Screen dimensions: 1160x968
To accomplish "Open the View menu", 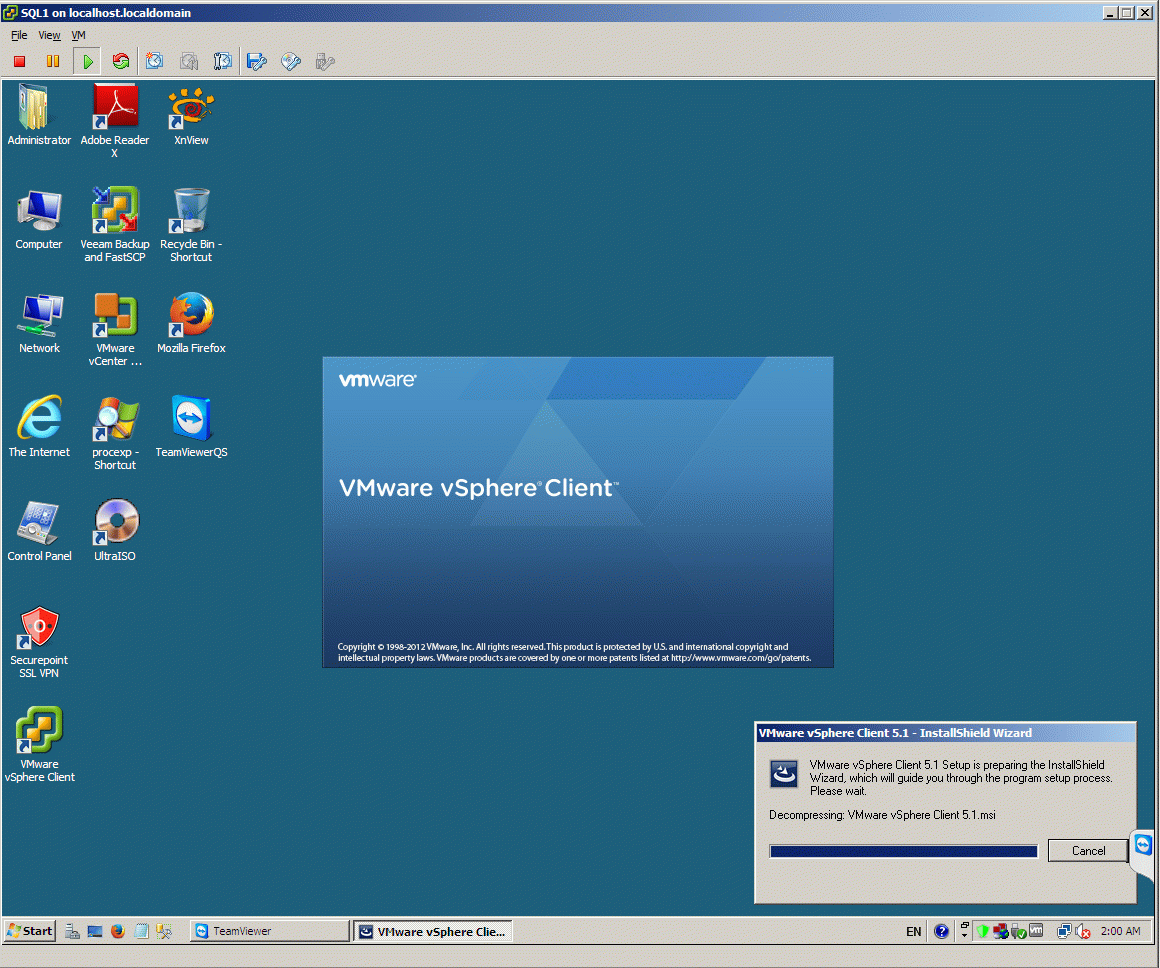I will click(49, 35).
